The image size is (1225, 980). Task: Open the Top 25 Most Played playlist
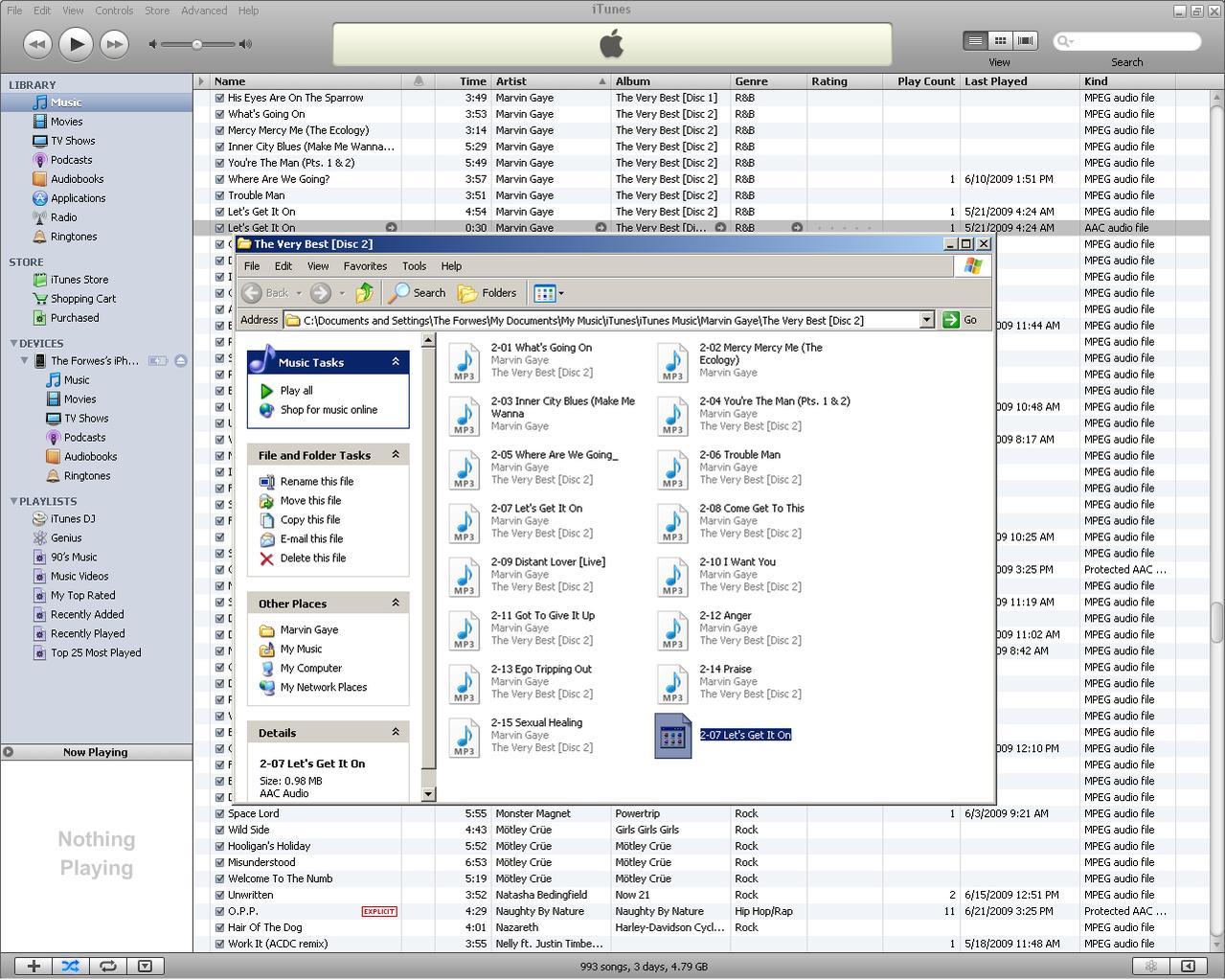(96, 653)
